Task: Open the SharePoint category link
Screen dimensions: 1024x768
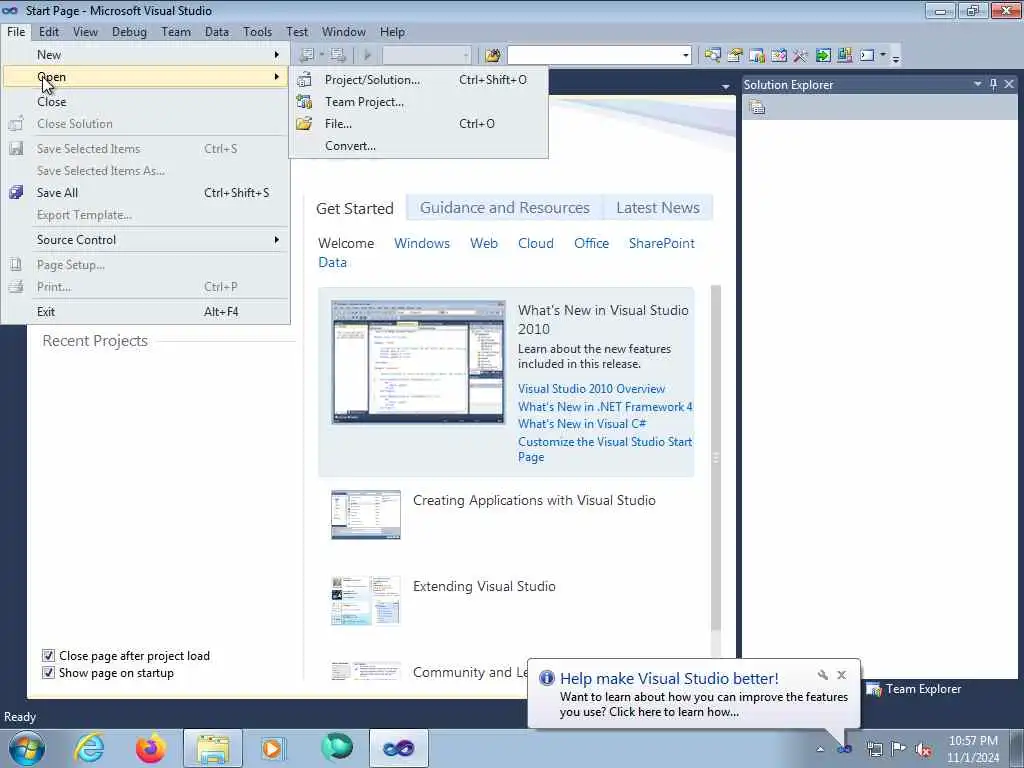Action: click(662, 243)
